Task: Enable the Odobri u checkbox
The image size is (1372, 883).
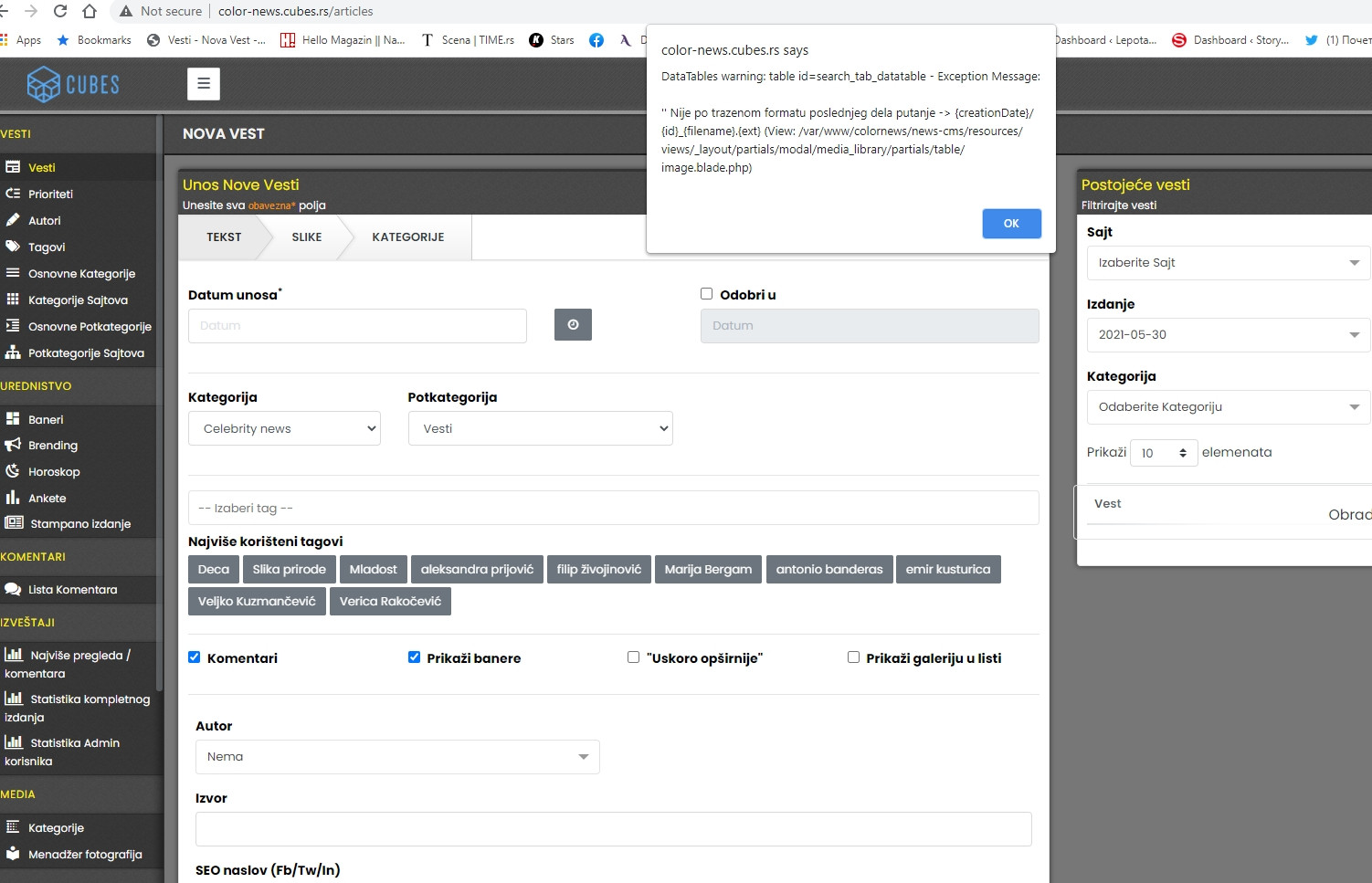Action: click(706, 294)
